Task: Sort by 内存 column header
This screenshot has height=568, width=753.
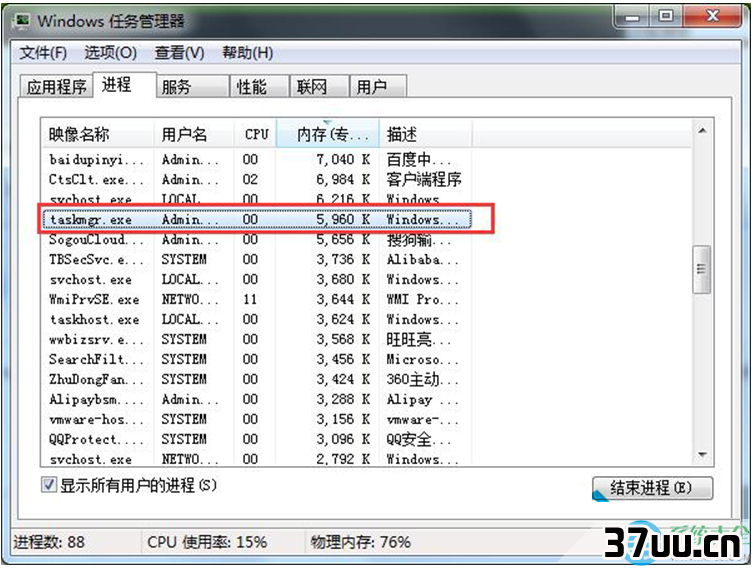Action: point(328,134)
